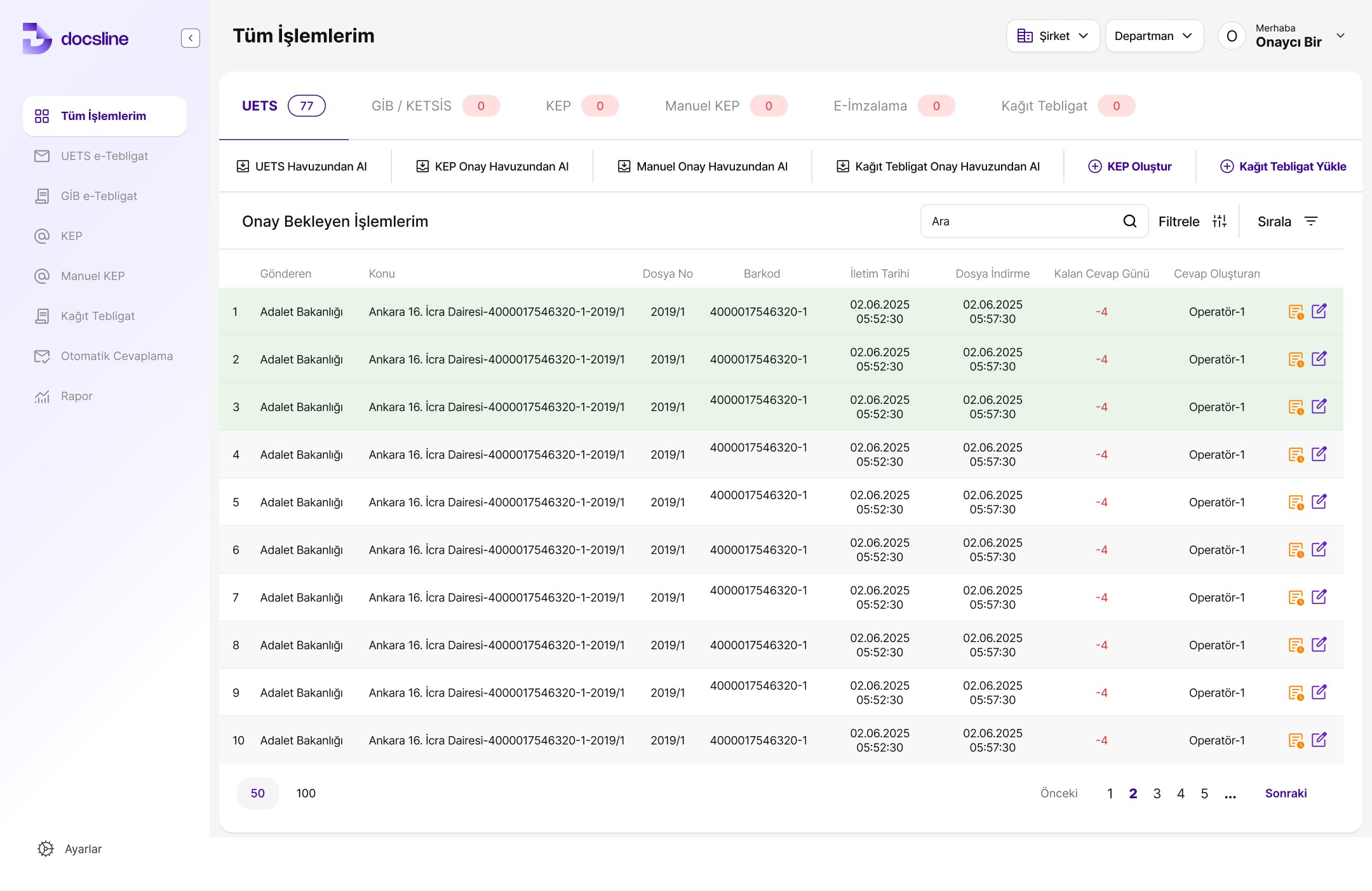Open Rapor chart icon in the sidebar
The height and width of the screenshot is (891, 1372).
tap(42, 396)
